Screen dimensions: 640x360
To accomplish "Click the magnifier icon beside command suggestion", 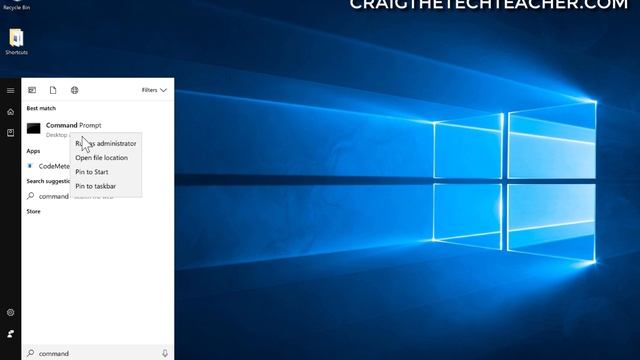I will point(31,196).
